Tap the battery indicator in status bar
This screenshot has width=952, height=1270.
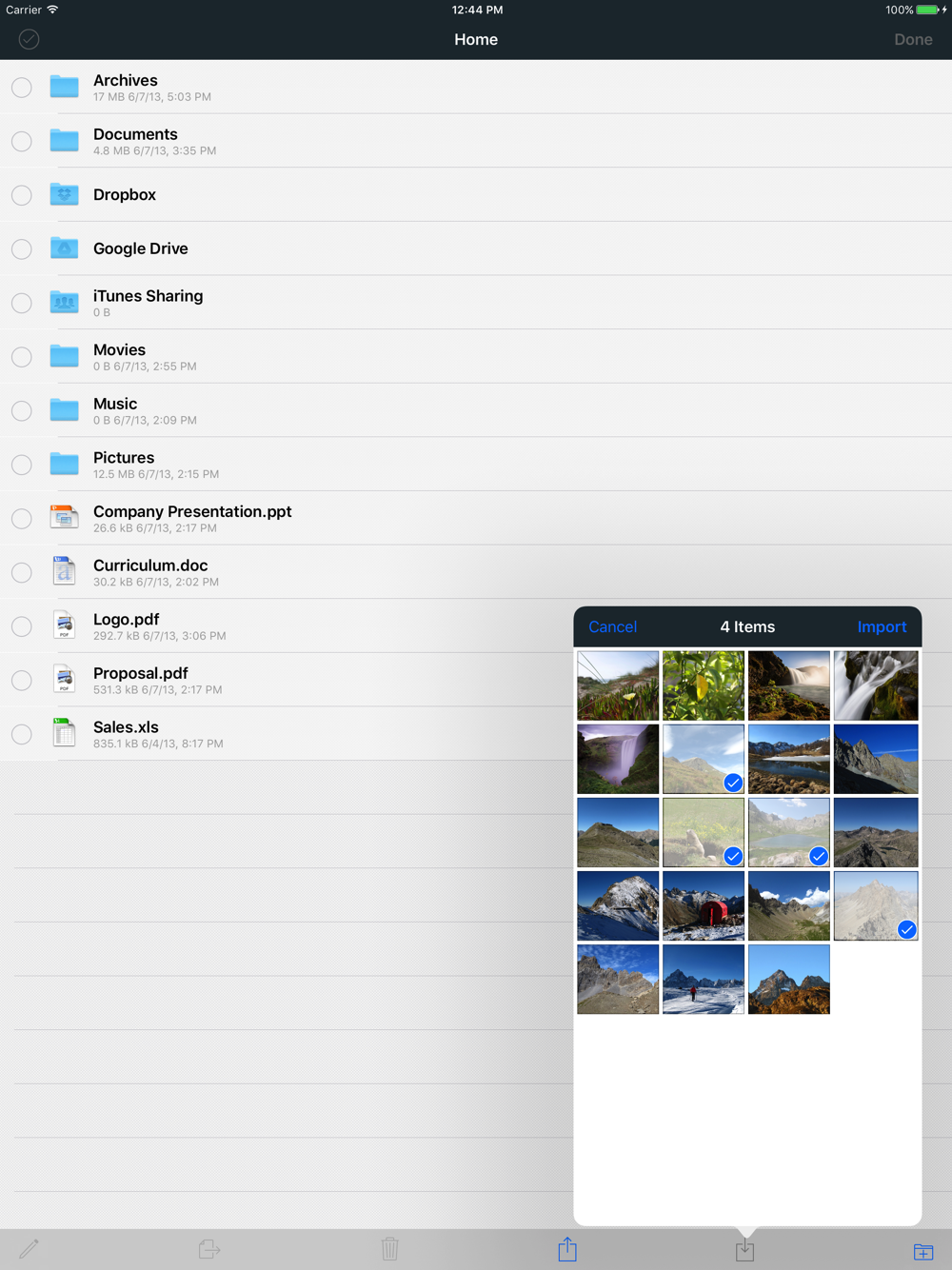click(x=927, y=10)
